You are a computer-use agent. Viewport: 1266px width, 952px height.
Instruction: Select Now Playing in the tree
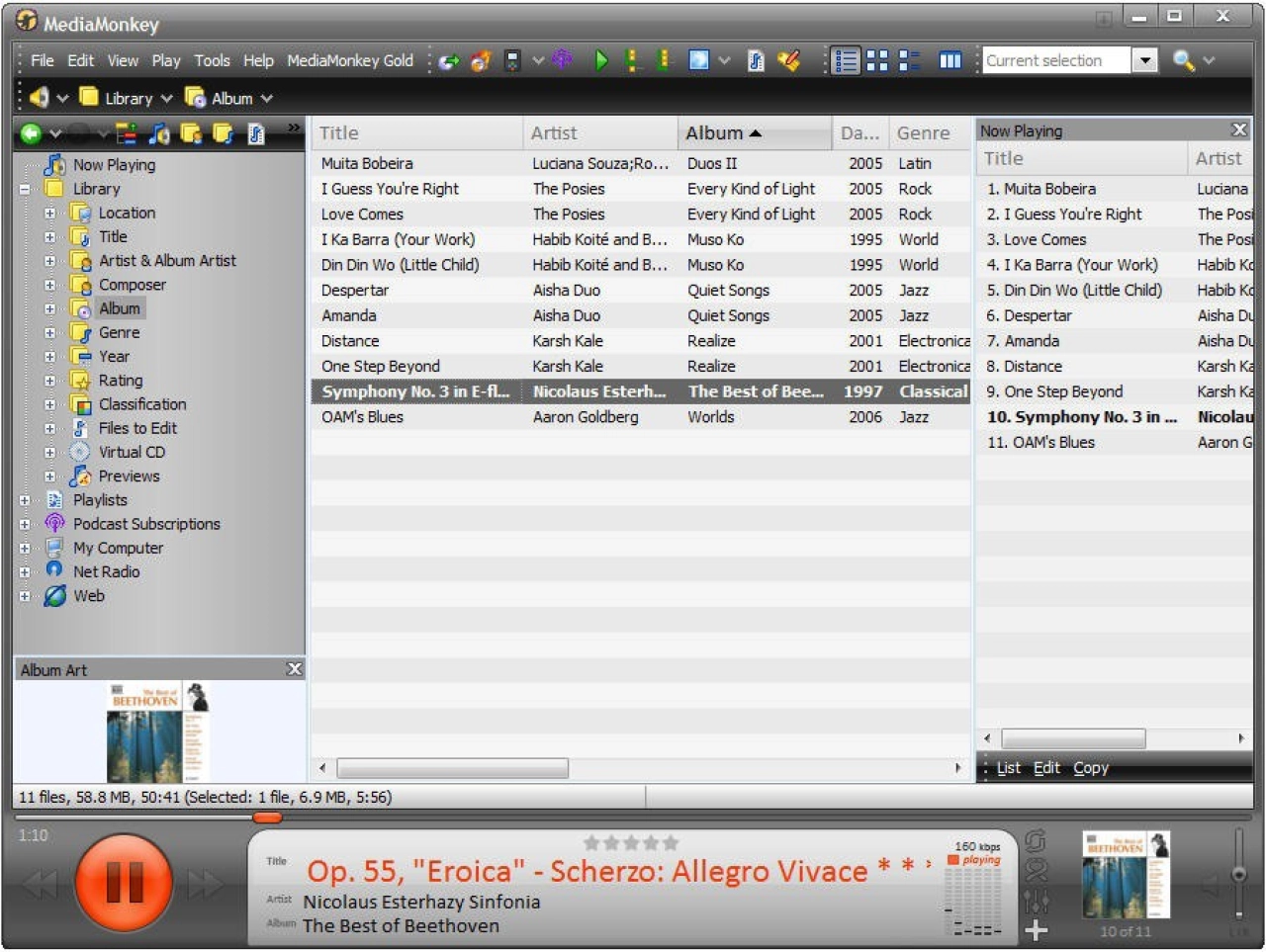click(114, 165)
